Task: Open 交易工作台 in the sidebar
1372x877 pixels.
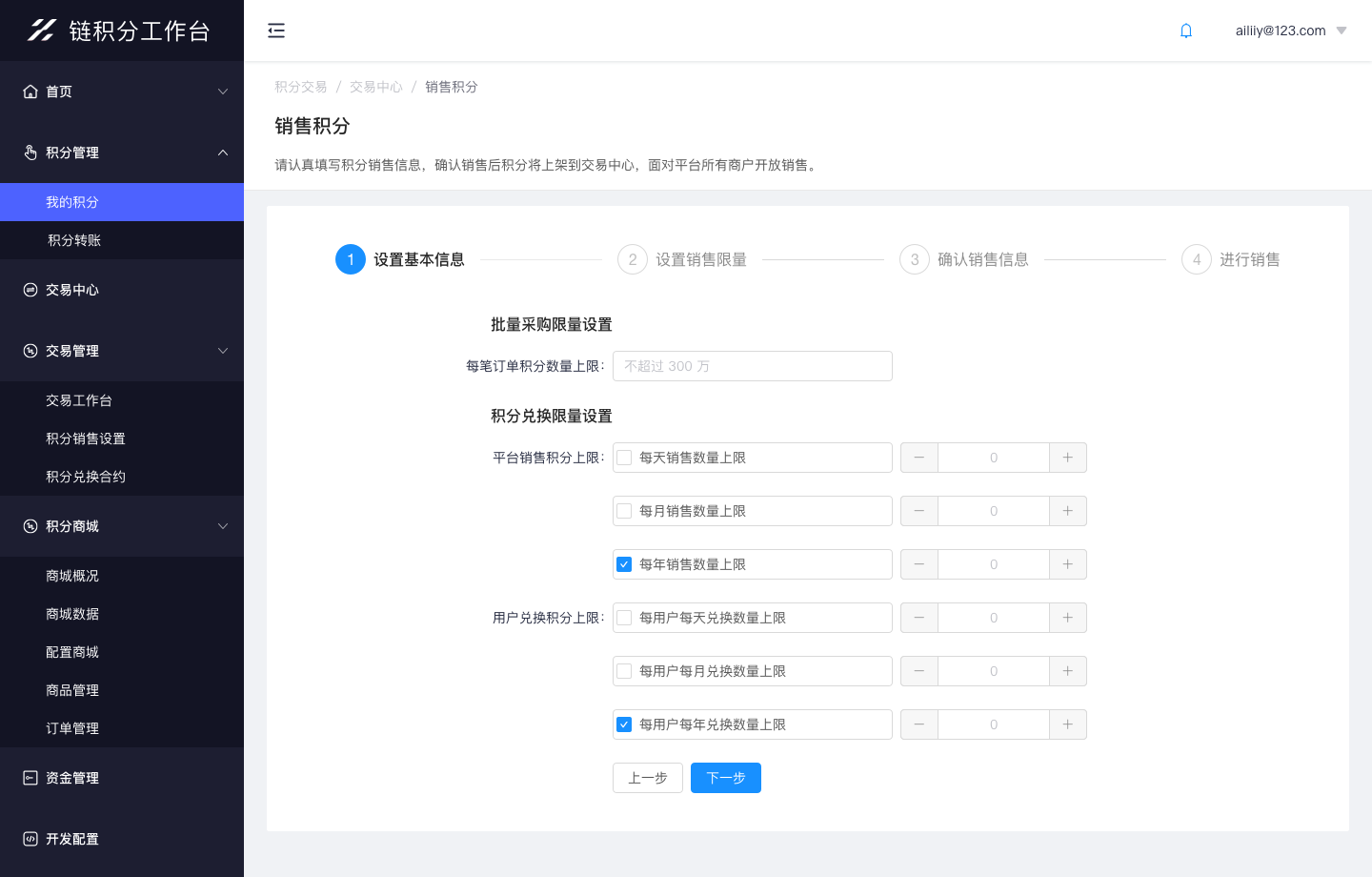Action: coord(122,400)
